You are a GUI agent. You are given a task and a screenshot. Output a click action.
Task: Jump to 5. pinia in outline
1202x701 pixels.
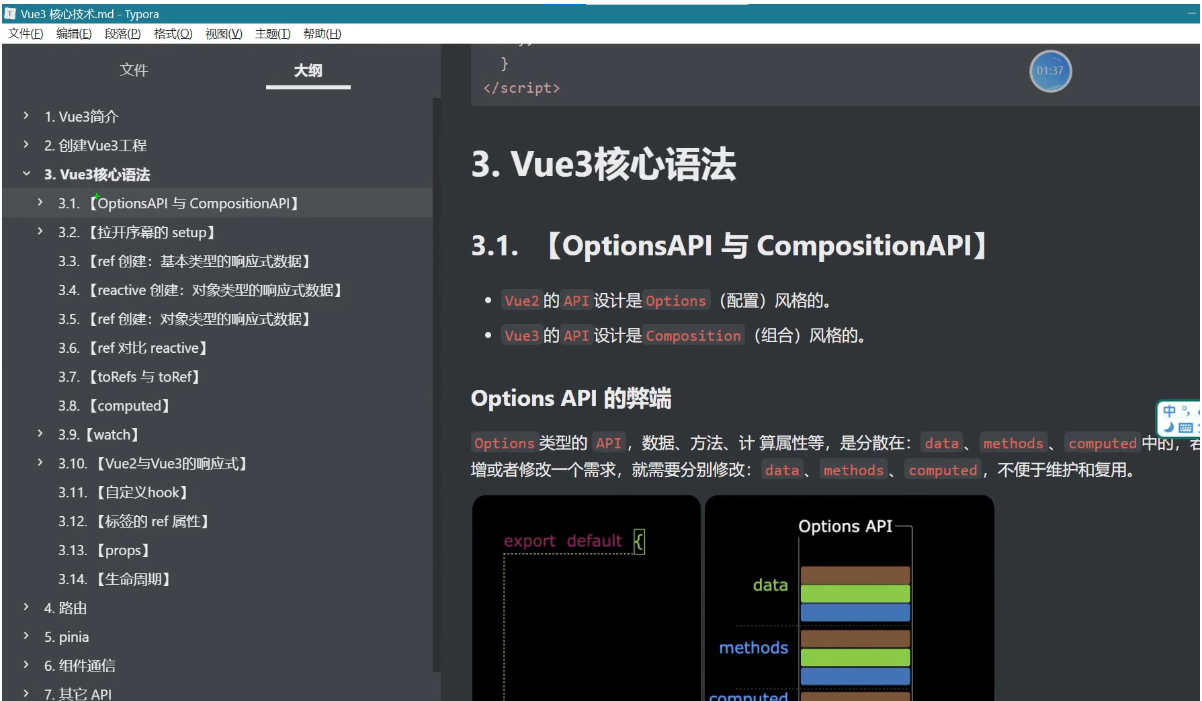[x=66, y=638]
